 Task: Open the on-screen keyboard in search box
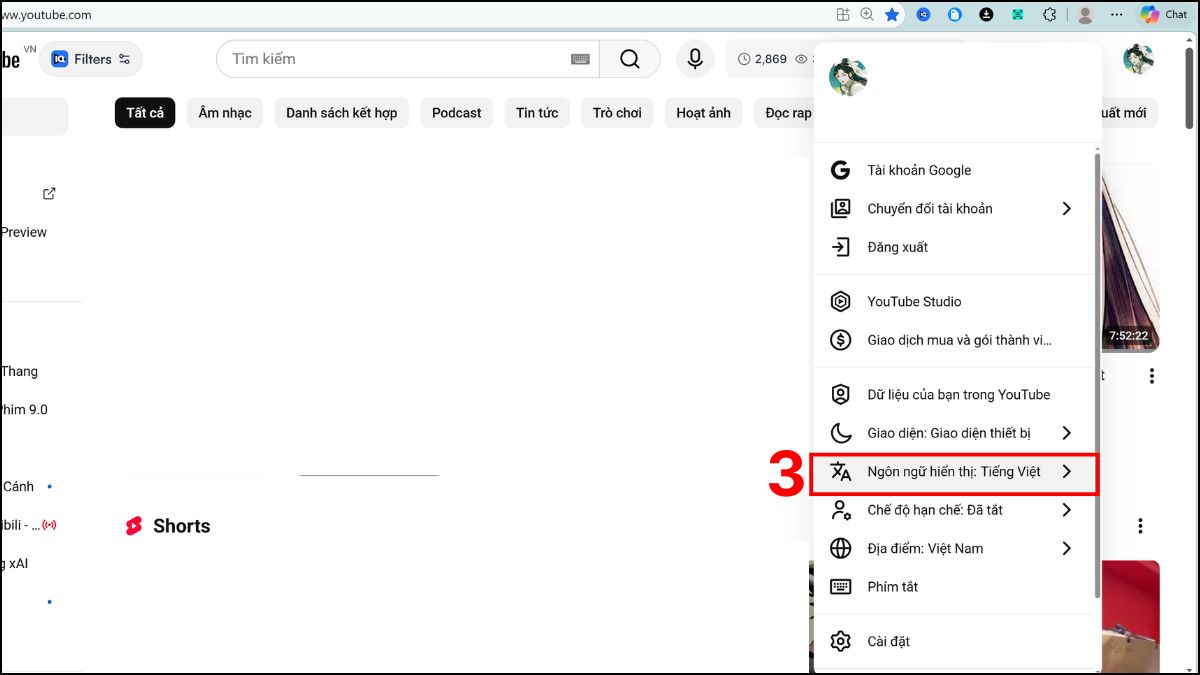tap(580, 59)
